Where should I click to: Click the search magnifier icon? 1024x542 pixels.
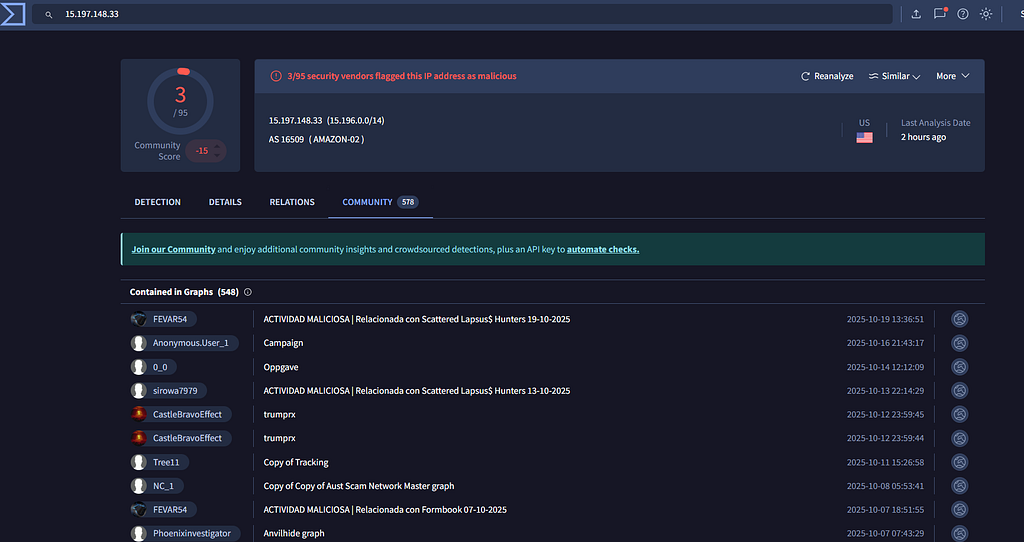point(48,14)
